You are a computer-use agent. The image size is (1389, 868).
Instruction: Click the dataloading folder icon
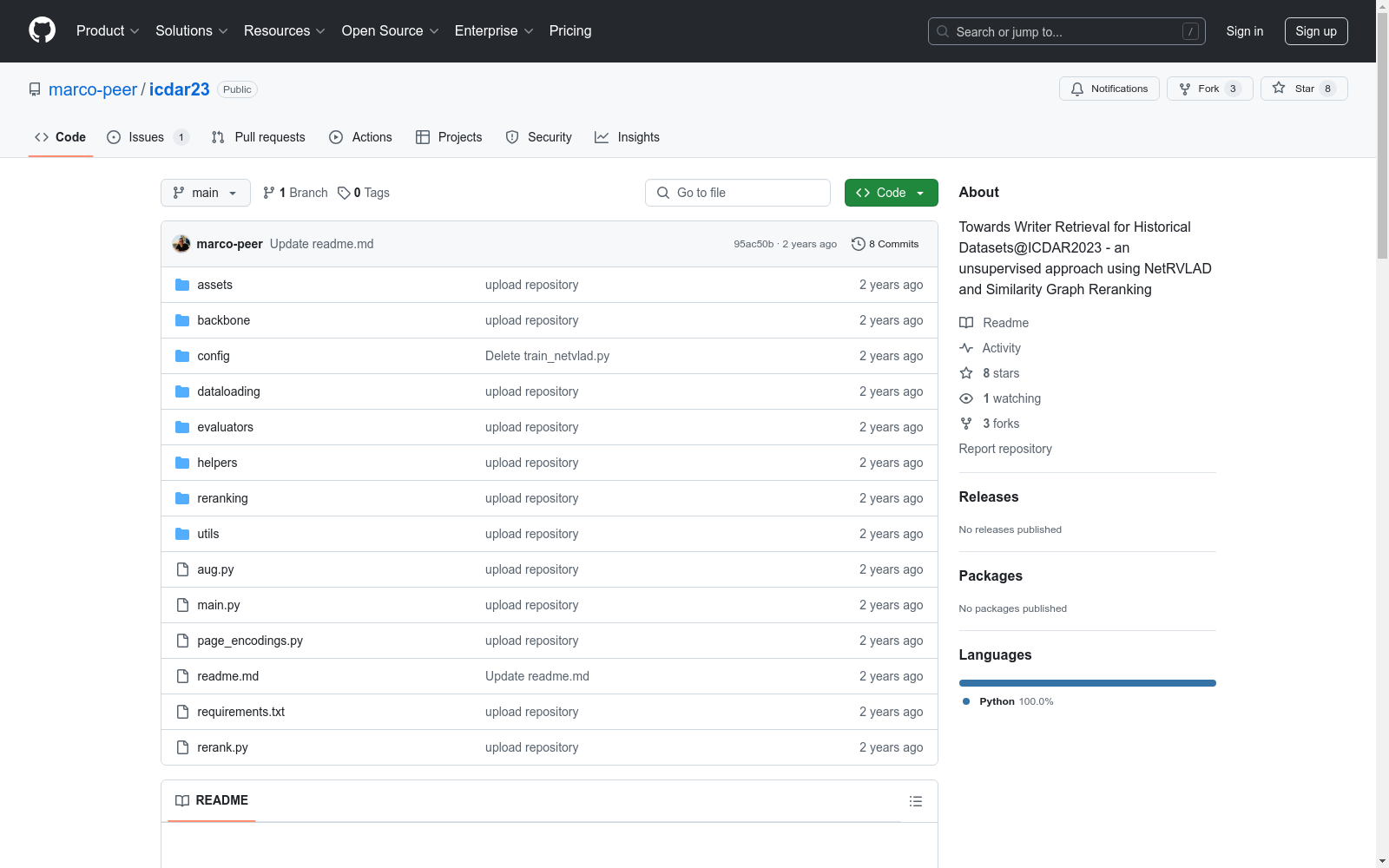click(182, 391)
